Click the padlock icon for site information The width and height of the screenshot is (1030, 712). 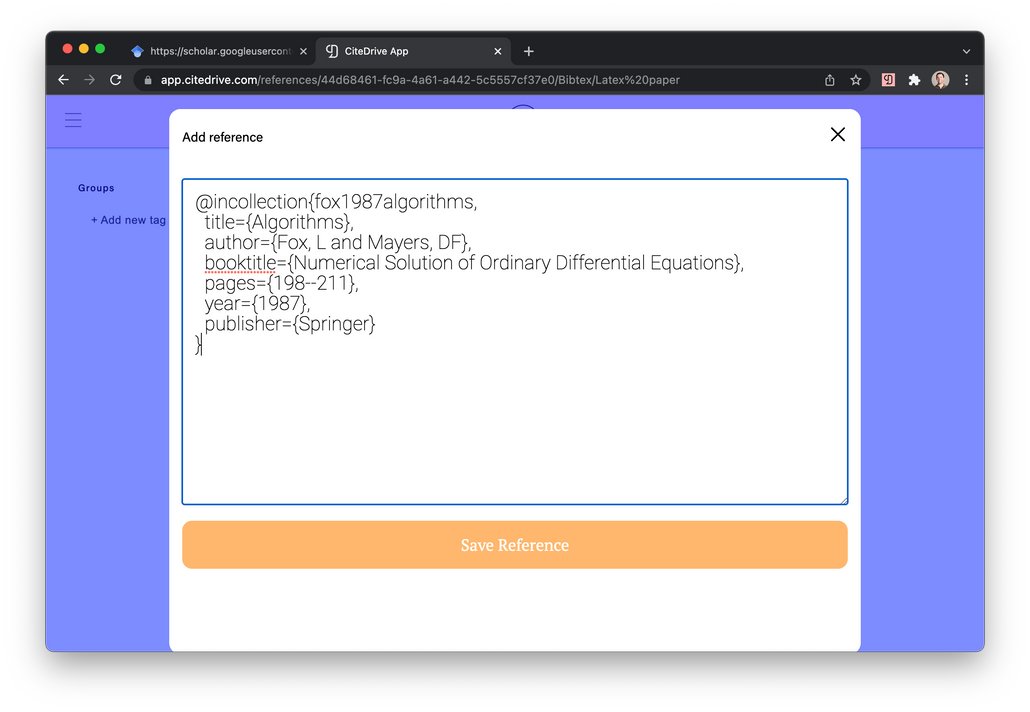pyautogui.click(x=148, y=79)
